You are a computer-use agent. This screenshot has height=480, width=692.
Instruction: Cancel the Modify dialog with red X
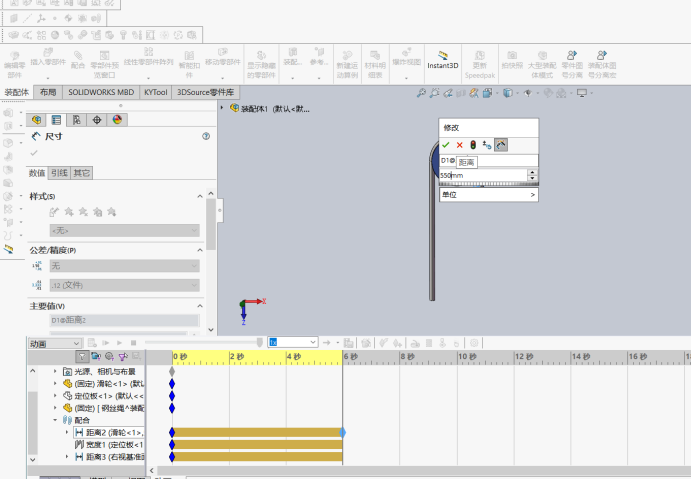click(459, 145)
